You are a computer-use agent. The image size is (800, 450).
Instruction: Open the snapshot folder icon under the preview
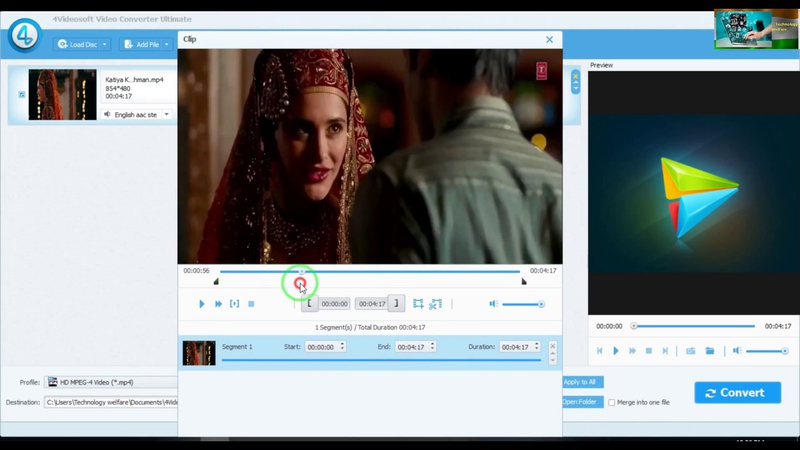point(710,351)
